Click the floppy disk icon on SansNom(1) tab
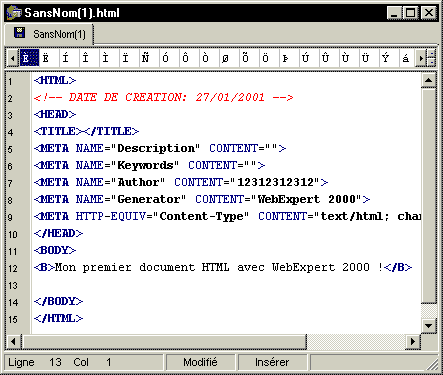The image size is (443, 375). click(x=20, y=33)
